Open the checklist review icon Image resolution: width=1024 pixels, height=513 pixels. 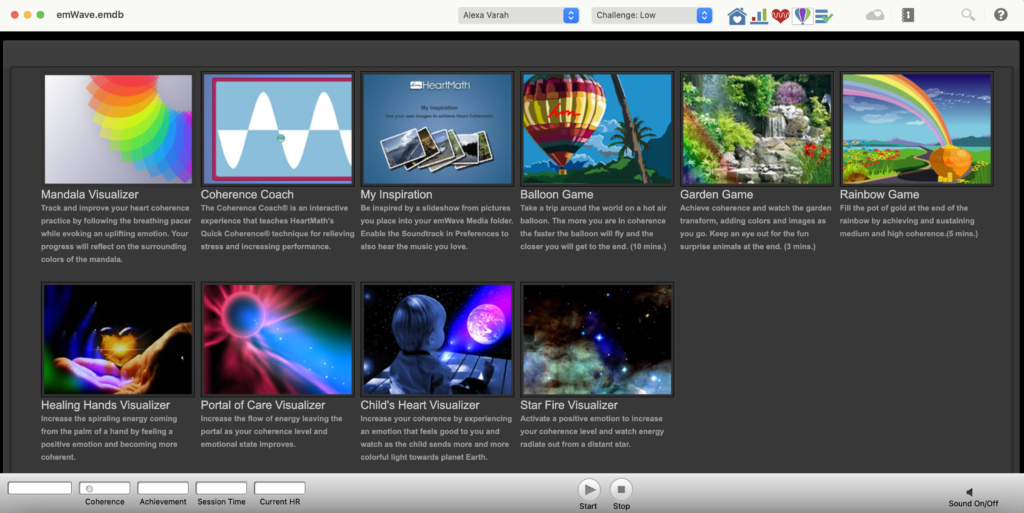824,16
